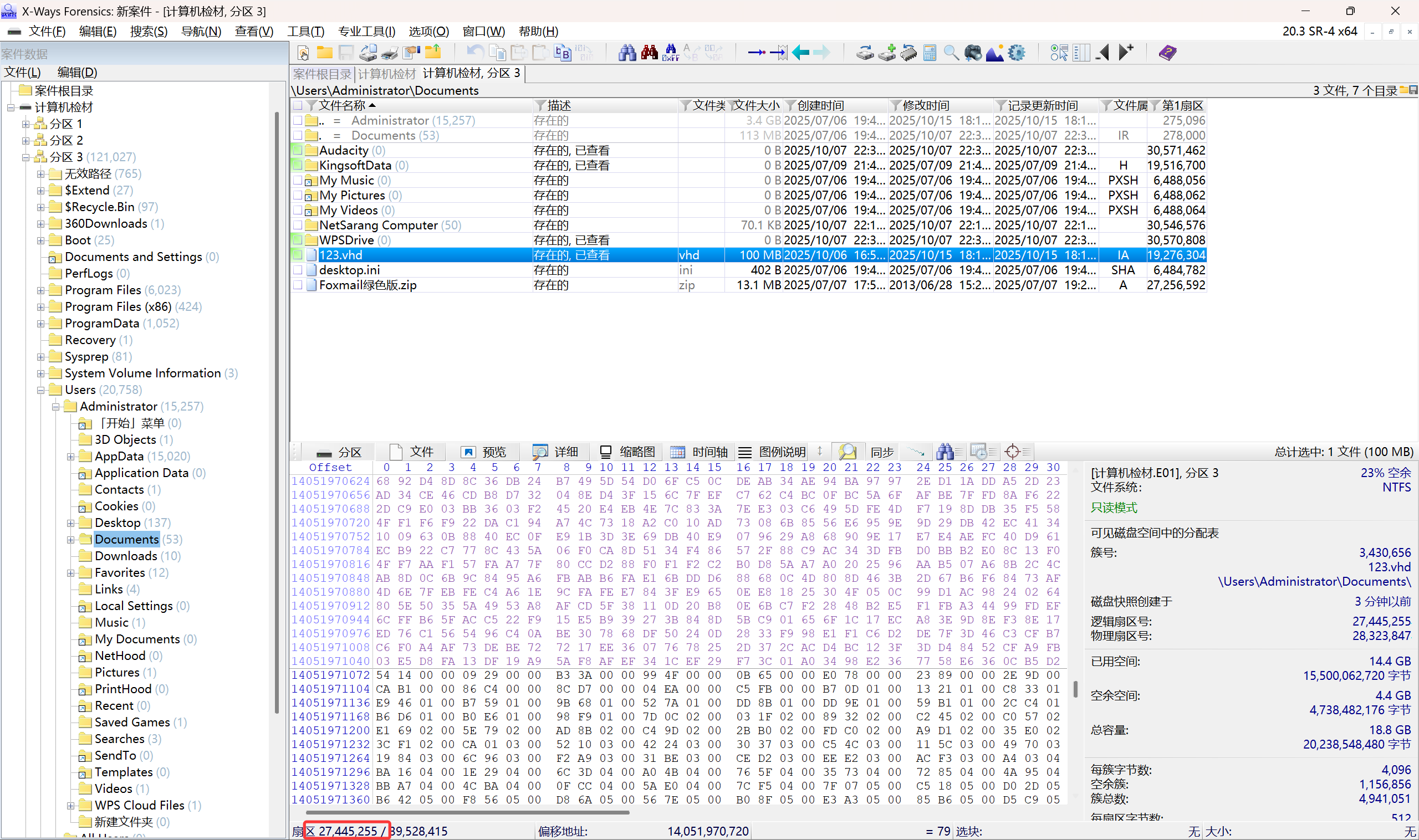Screen dimensions: 1419x840
Task: Click the Find Hex Values icon
Action: coord(671,53)
